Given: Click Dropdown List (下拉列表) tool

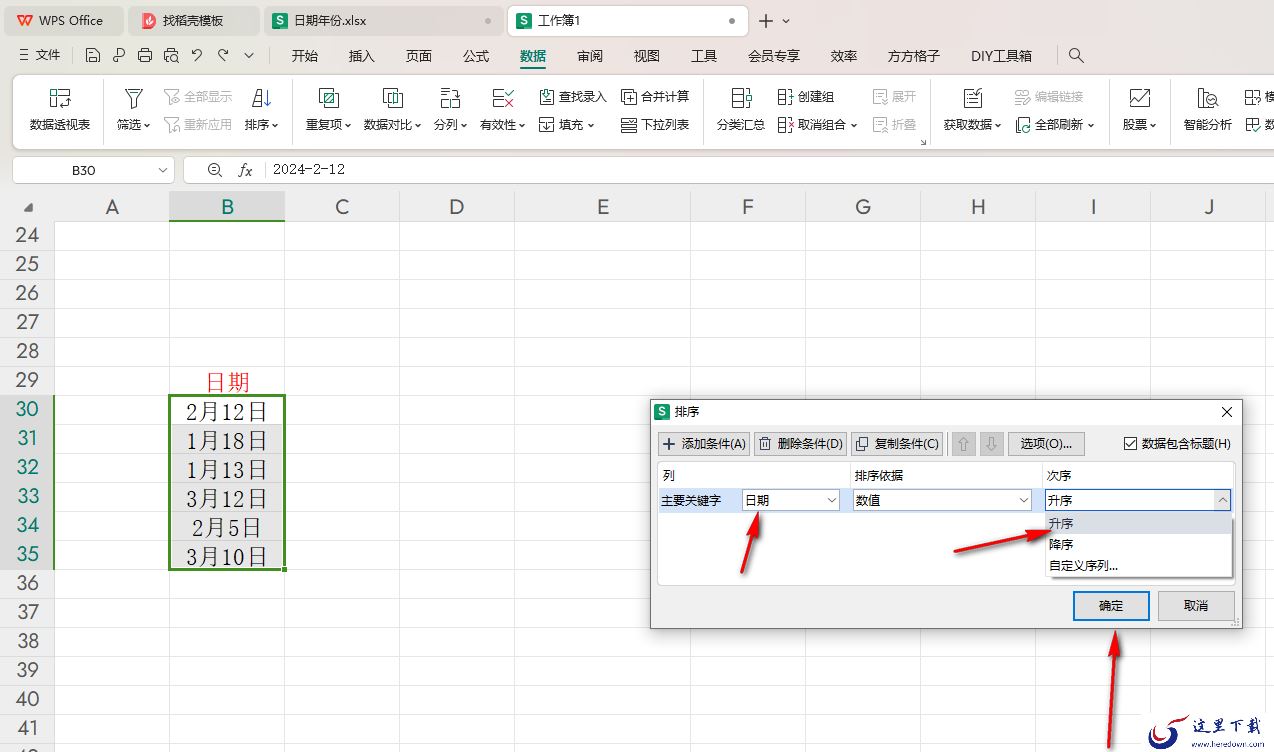Looking at the screenshot, I should tap(656, 125).
